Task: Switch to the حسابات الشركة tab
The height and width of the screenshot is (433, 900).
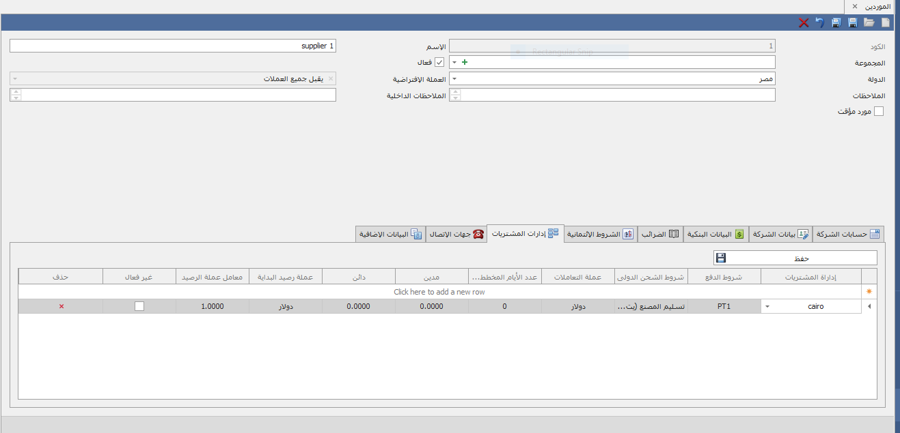Action: pos(848,234)
